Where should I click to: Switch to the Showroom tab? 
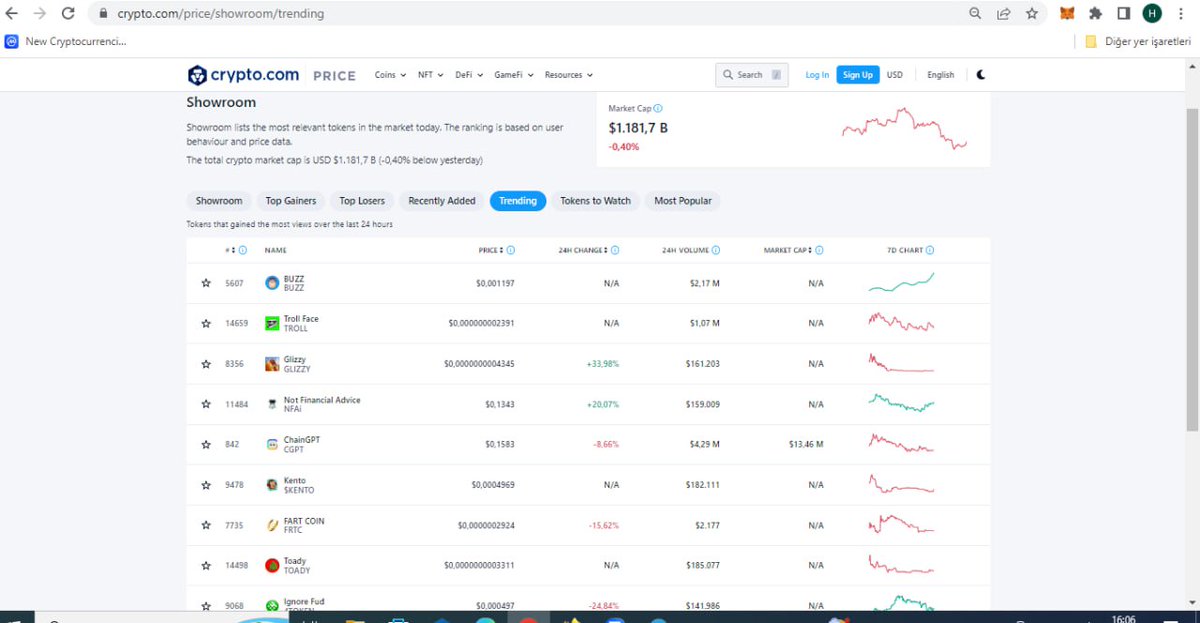coord(219,201)
